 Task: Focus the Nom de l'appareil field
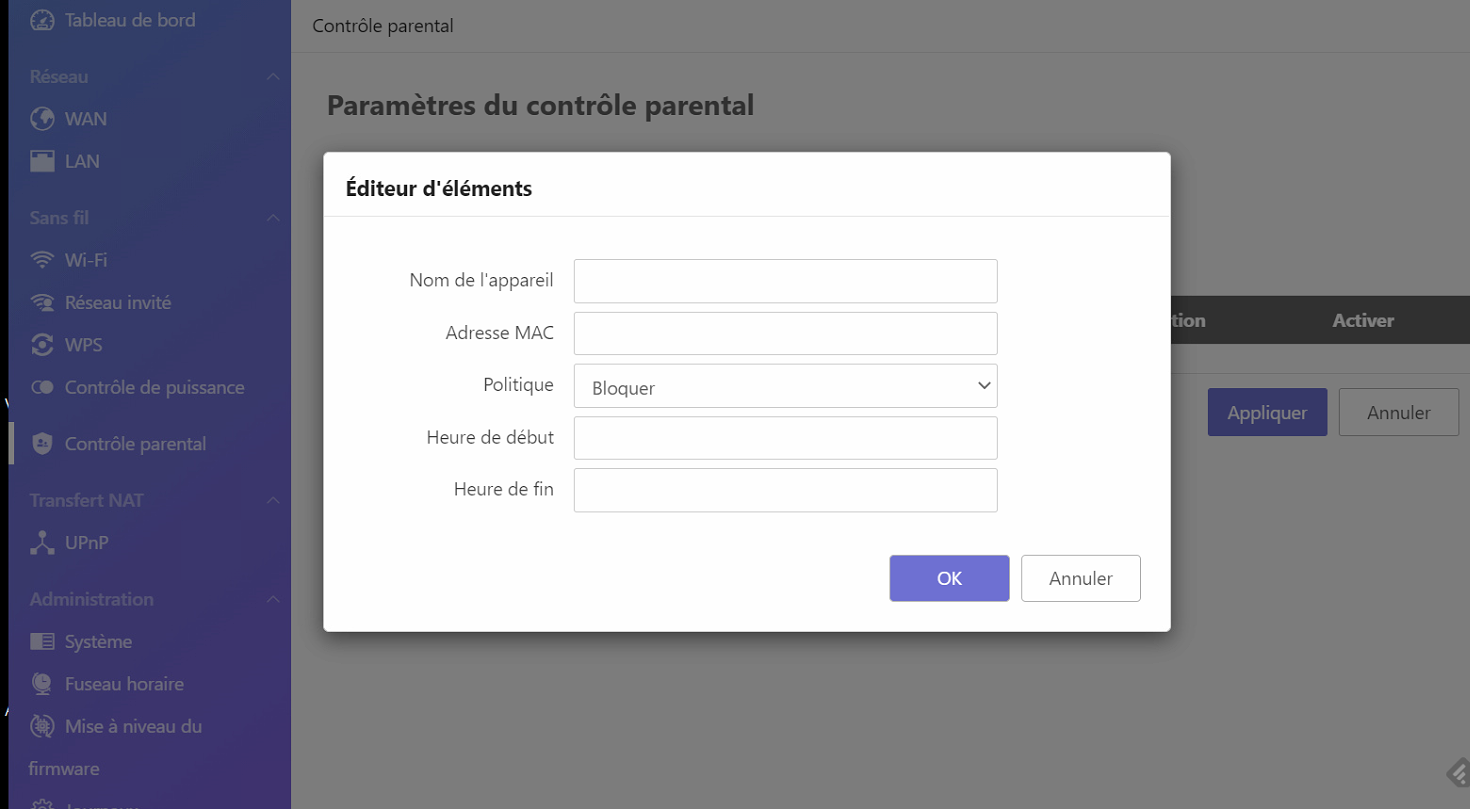(785, 281)
